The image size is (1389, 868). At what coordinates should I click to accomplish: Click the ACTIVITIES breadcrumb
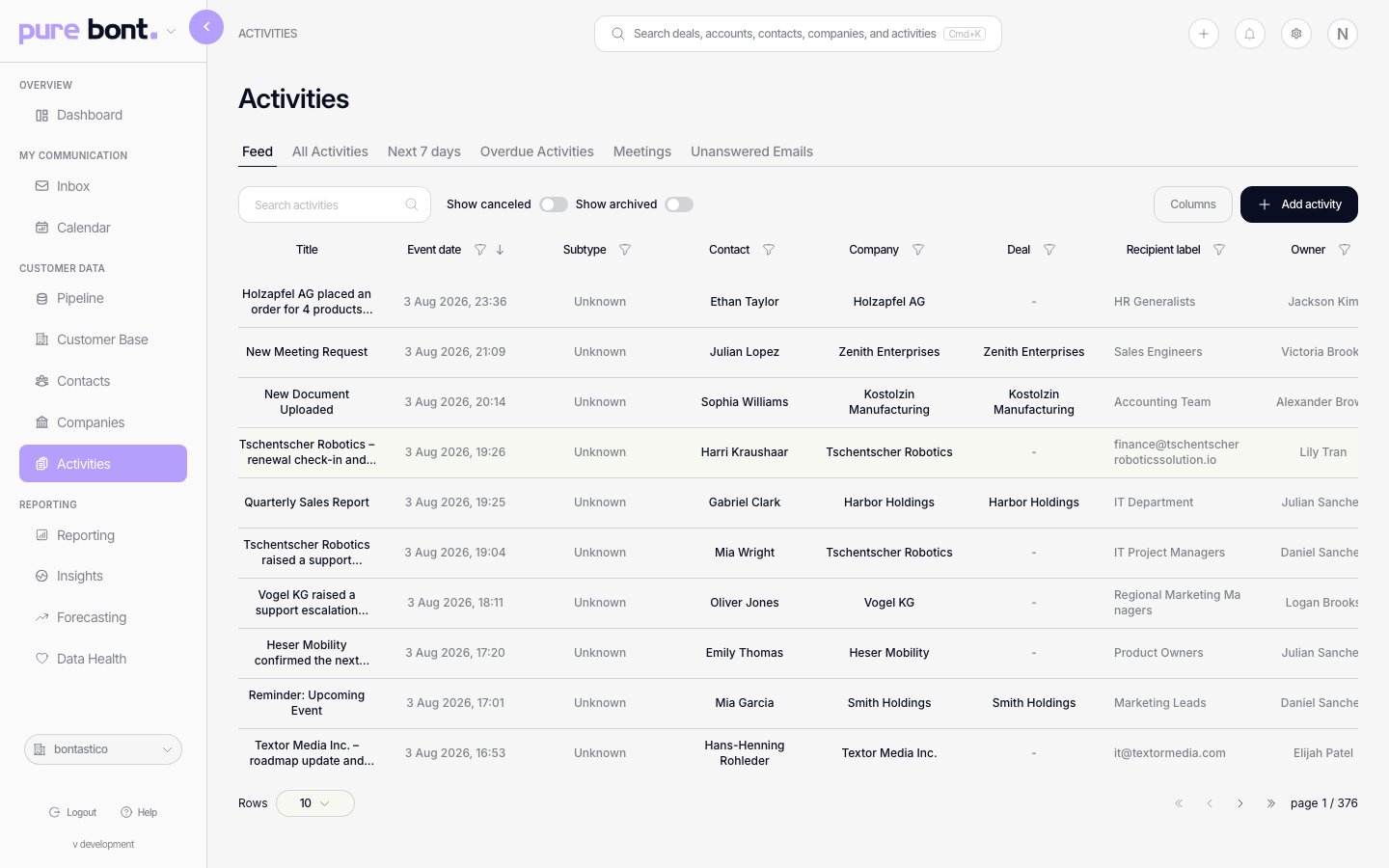click(x=268, y=34)
